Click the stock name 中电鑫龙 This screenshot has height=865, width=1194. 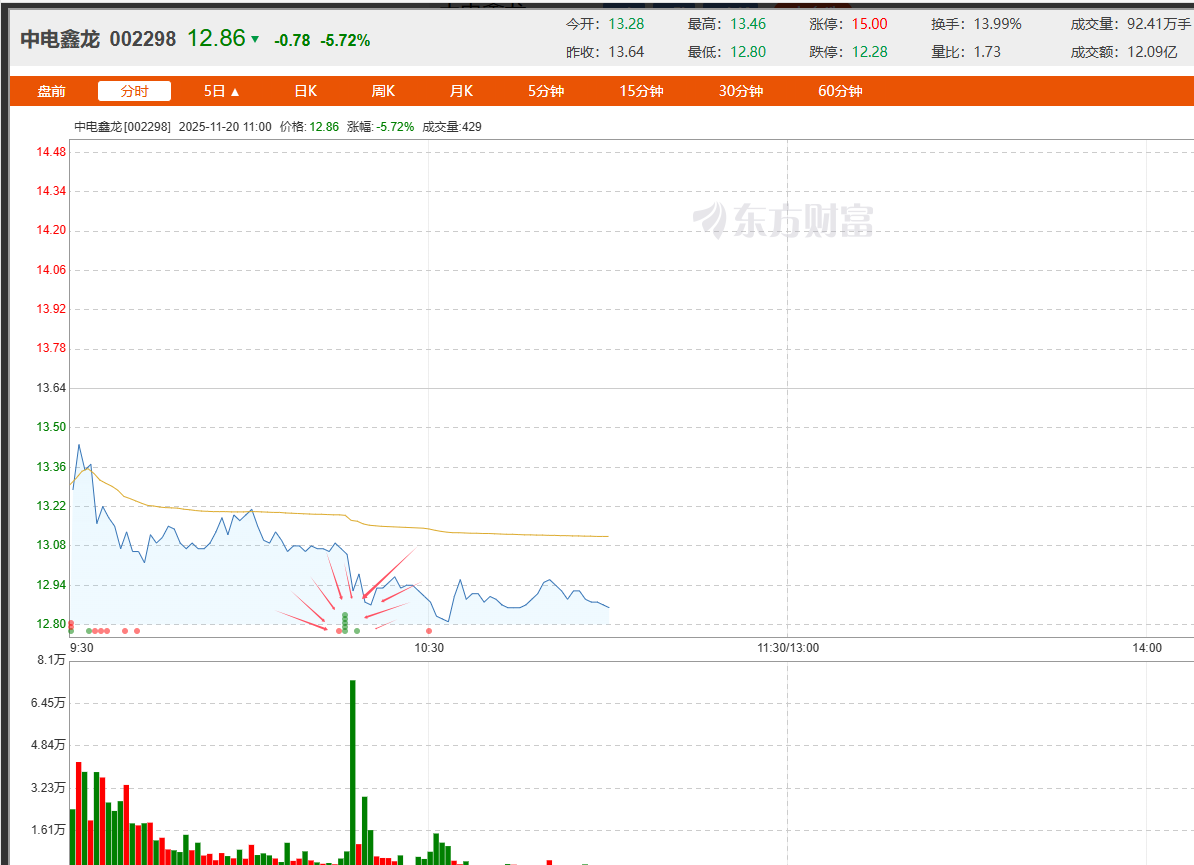[60, 39]
